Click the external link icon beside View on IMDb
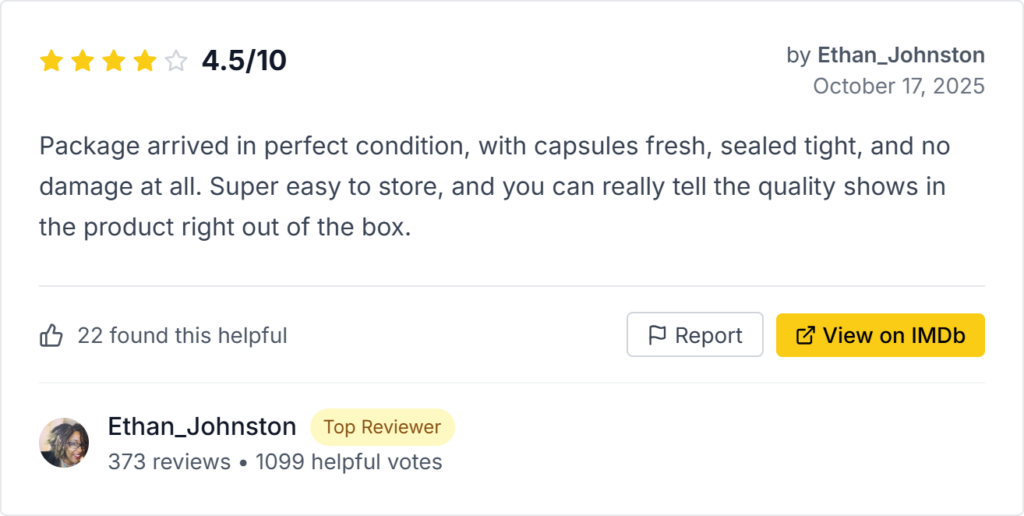This screenshot has height=516, width=1024. 804,336
